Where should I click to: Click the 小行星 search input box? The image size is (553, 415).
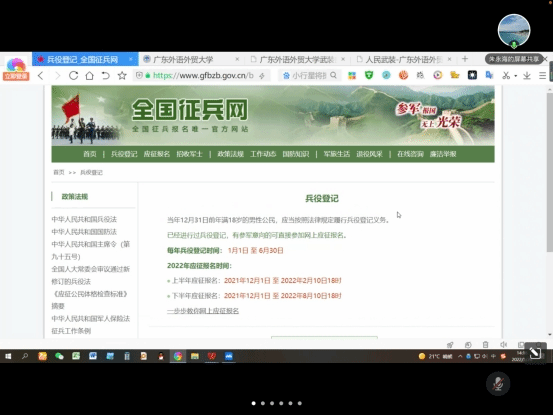(309, 75)
